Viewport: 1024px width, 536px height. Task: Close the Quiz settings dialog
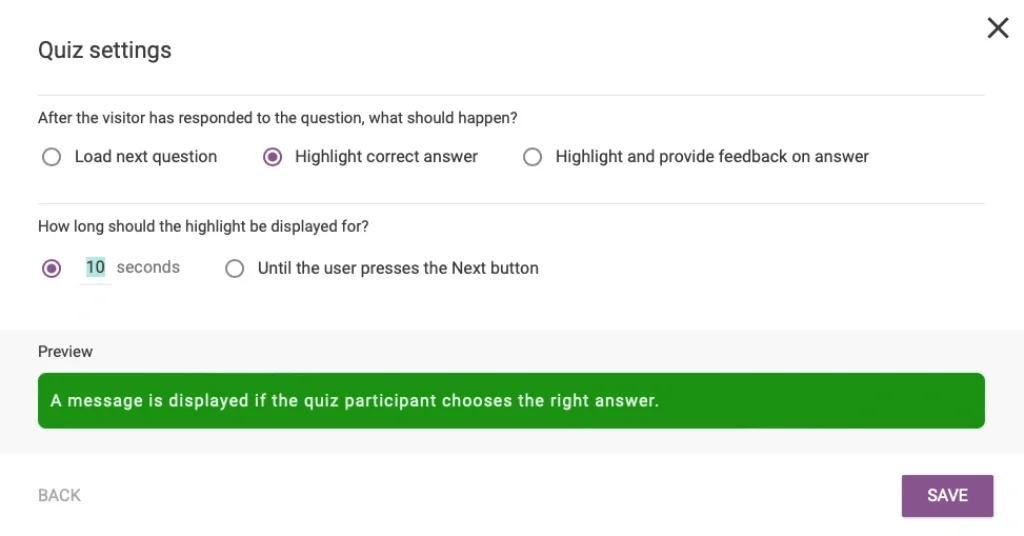tap(997, 28)
